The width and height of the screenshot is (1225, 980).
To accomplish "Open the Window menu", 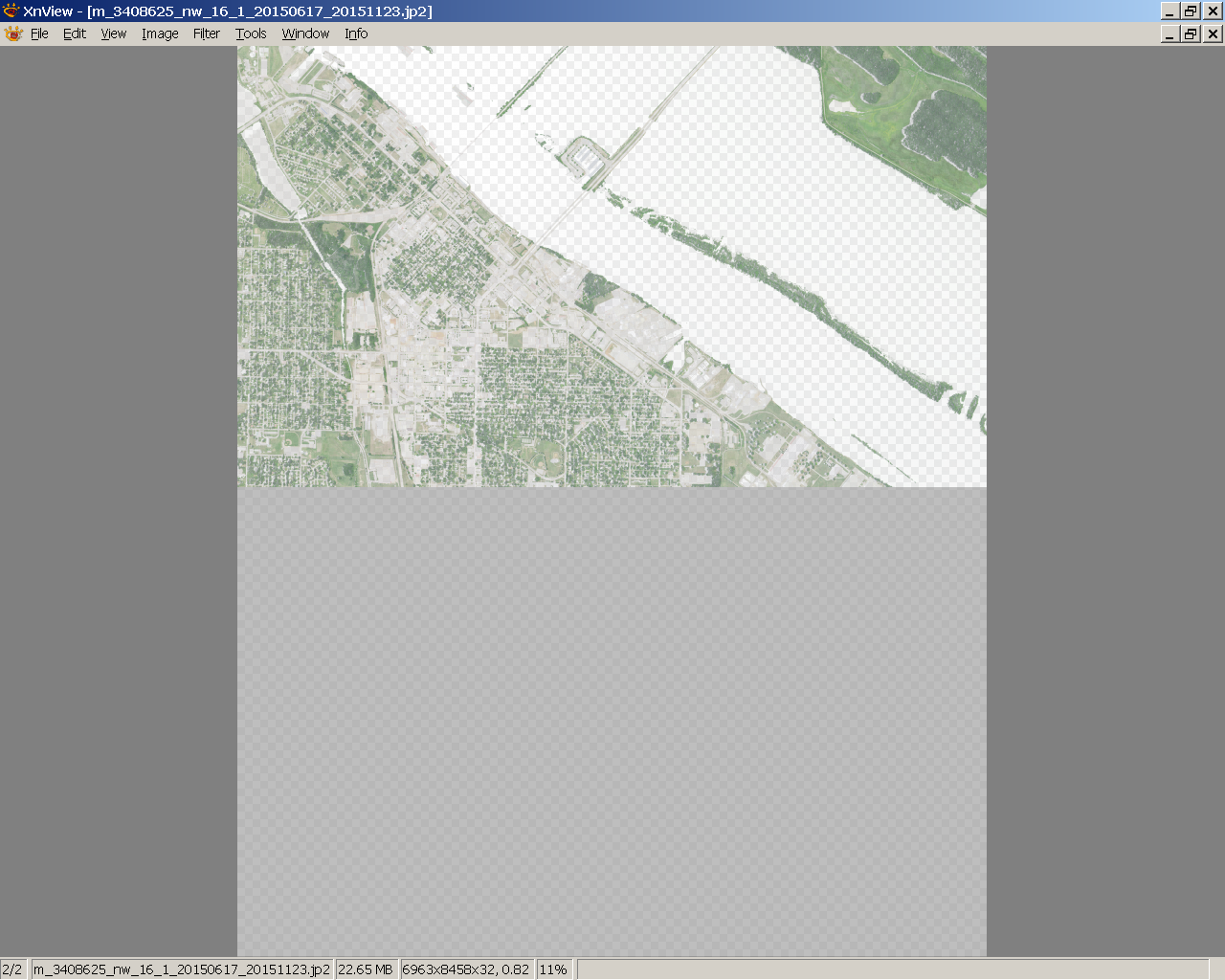I will pos(305,33).
